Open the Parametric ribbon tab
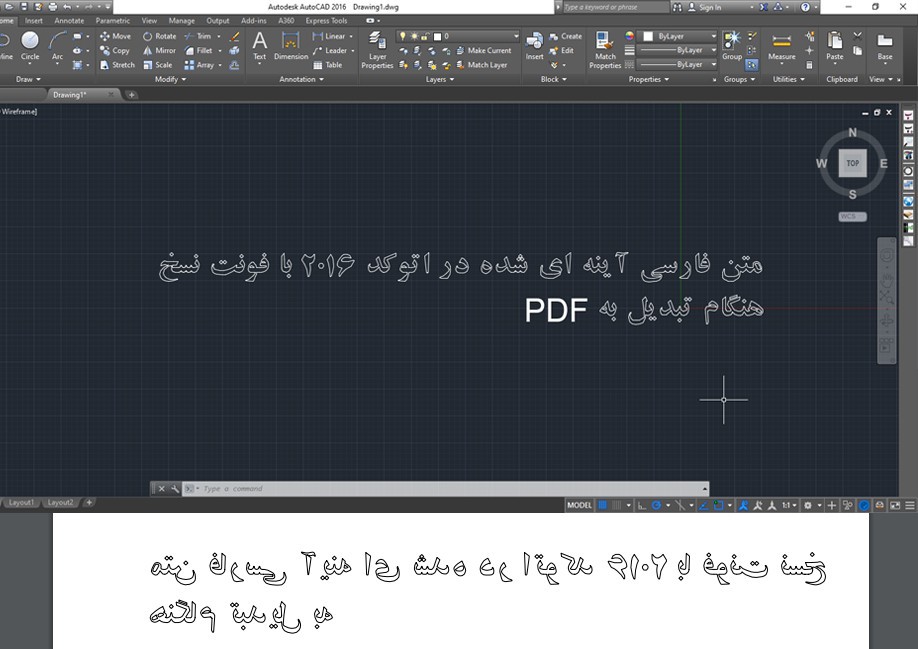The image size is (918, 649). pyautogui.click(x=113, y=20)
